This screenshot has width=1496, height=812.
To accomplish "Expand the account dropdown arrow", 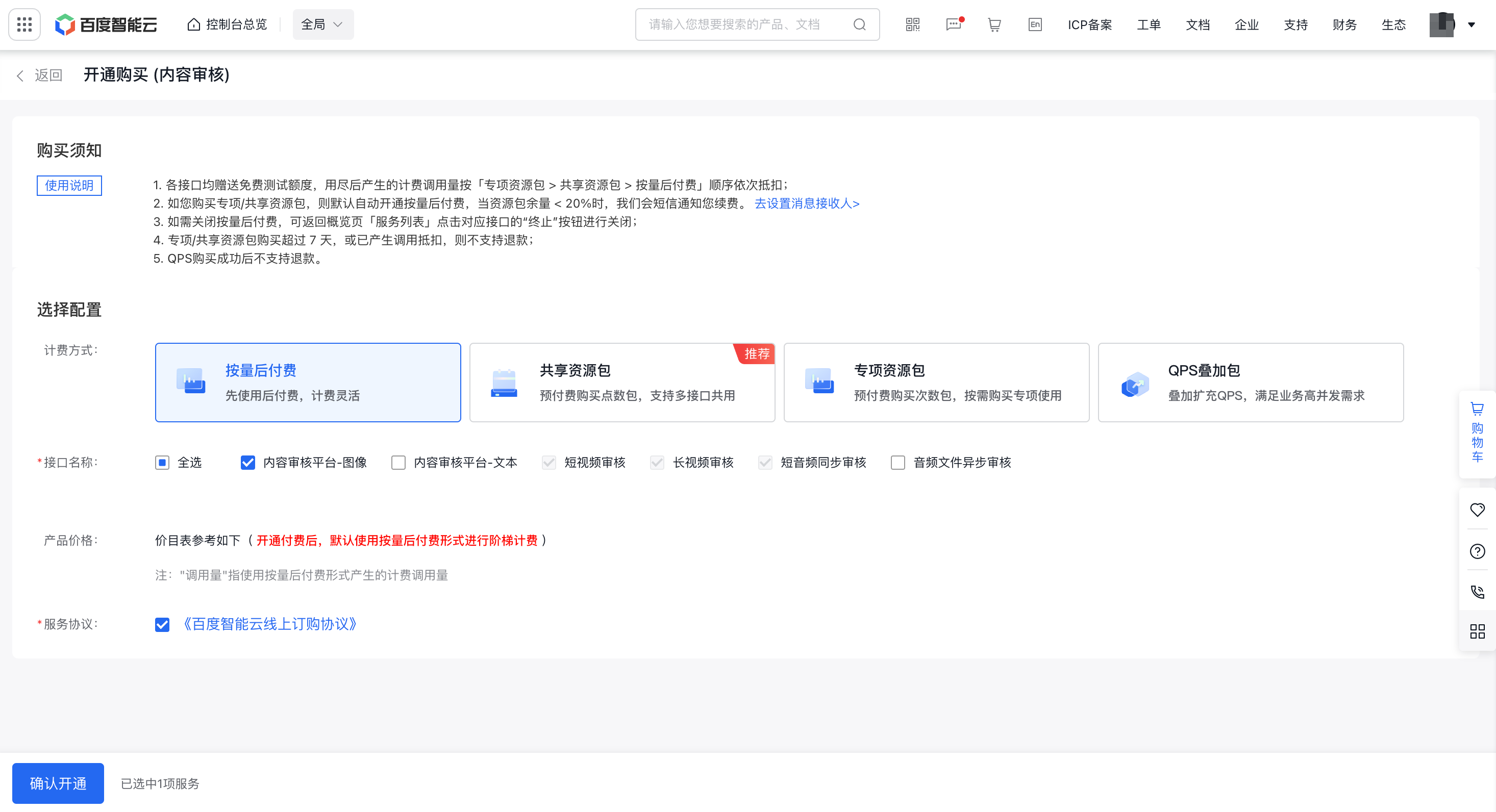I will click(x=1472, y=25).
